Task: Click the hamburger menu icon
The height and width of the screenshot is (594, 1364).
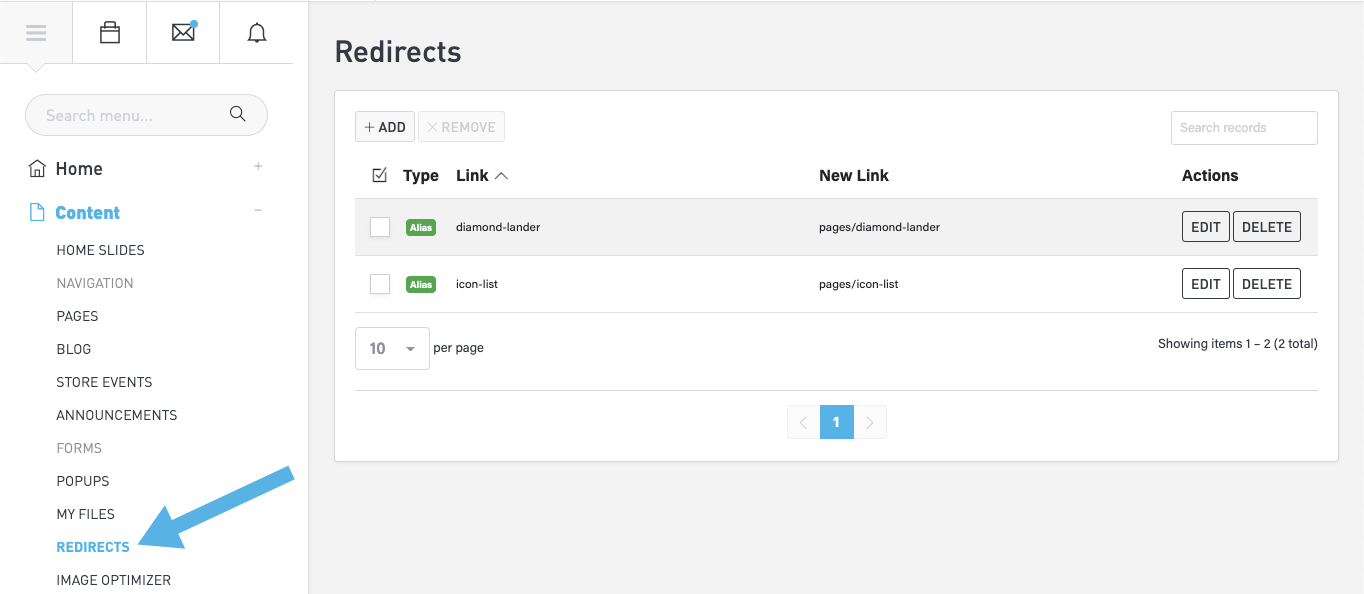Action: coord(36,33)
